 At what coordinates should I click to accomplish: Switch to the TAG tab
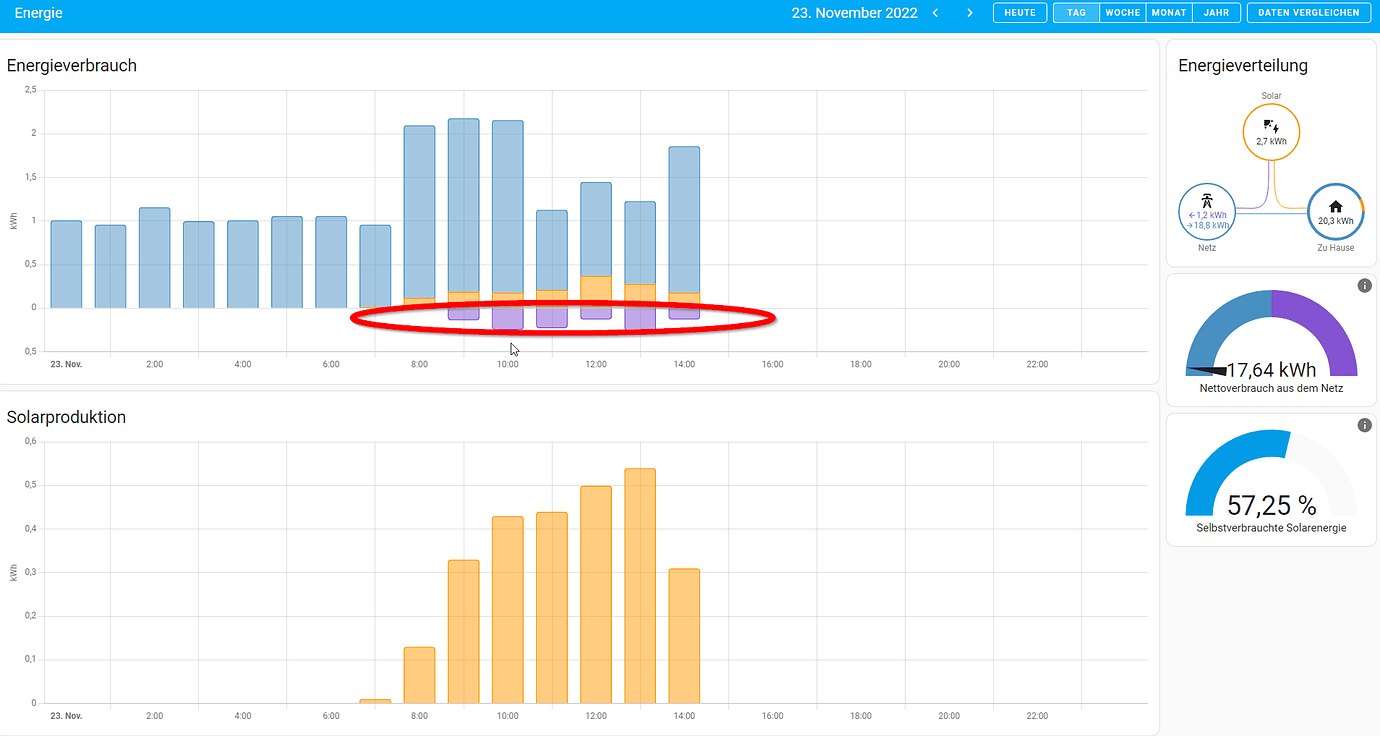click(x=1076, y=12)
